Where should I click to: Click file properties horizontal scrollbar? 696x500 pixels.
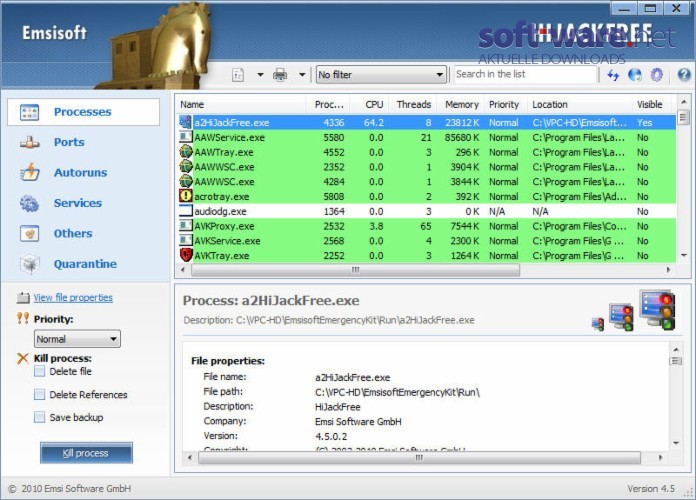click(419, 457)
